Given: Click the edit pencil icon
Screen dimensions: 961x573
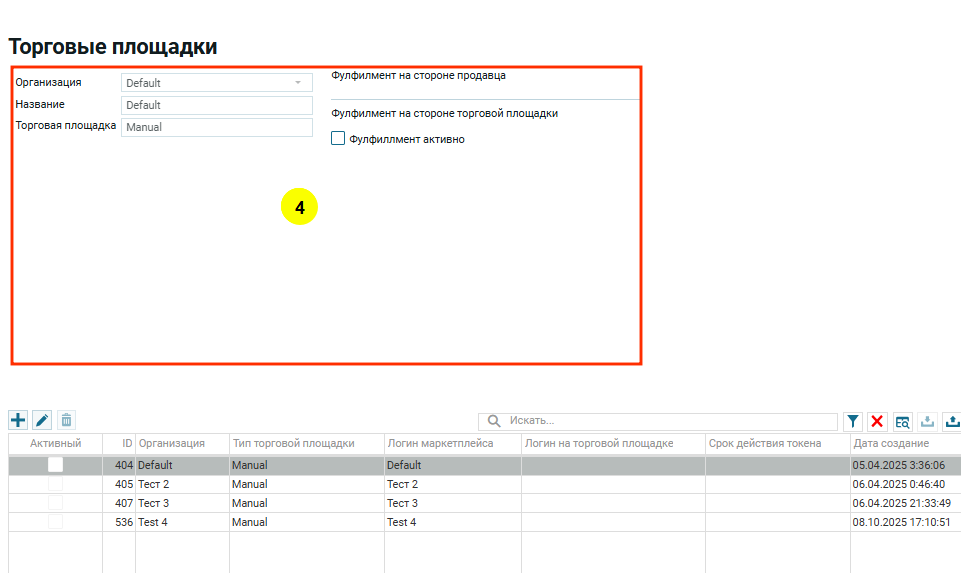Looking at the screenshot, I should [42, 421].
